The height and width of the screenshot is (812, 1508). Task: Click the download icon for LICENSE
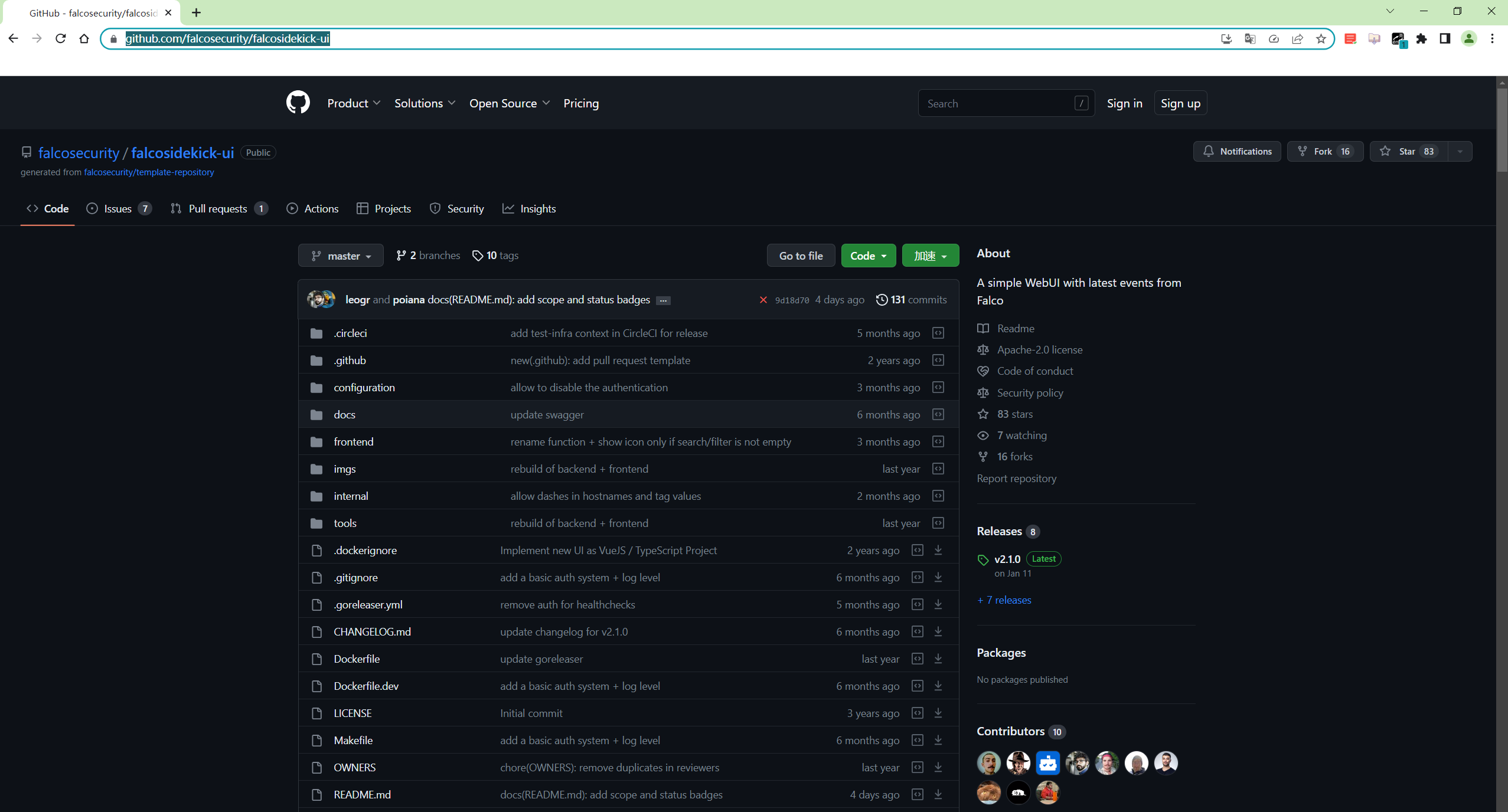(938, 713)
